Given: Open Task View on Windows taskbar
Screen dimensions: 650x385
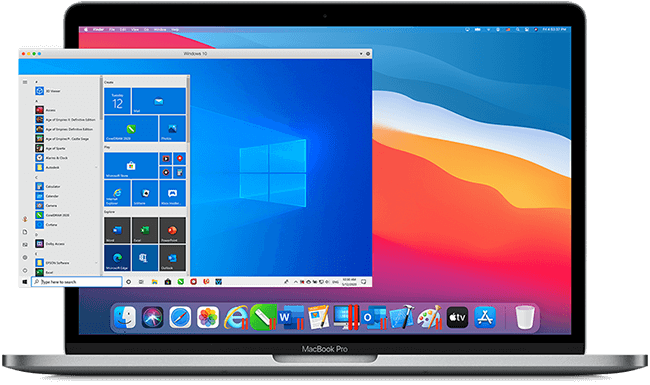Looking at the screenshot, I should (x=141, y=282).
